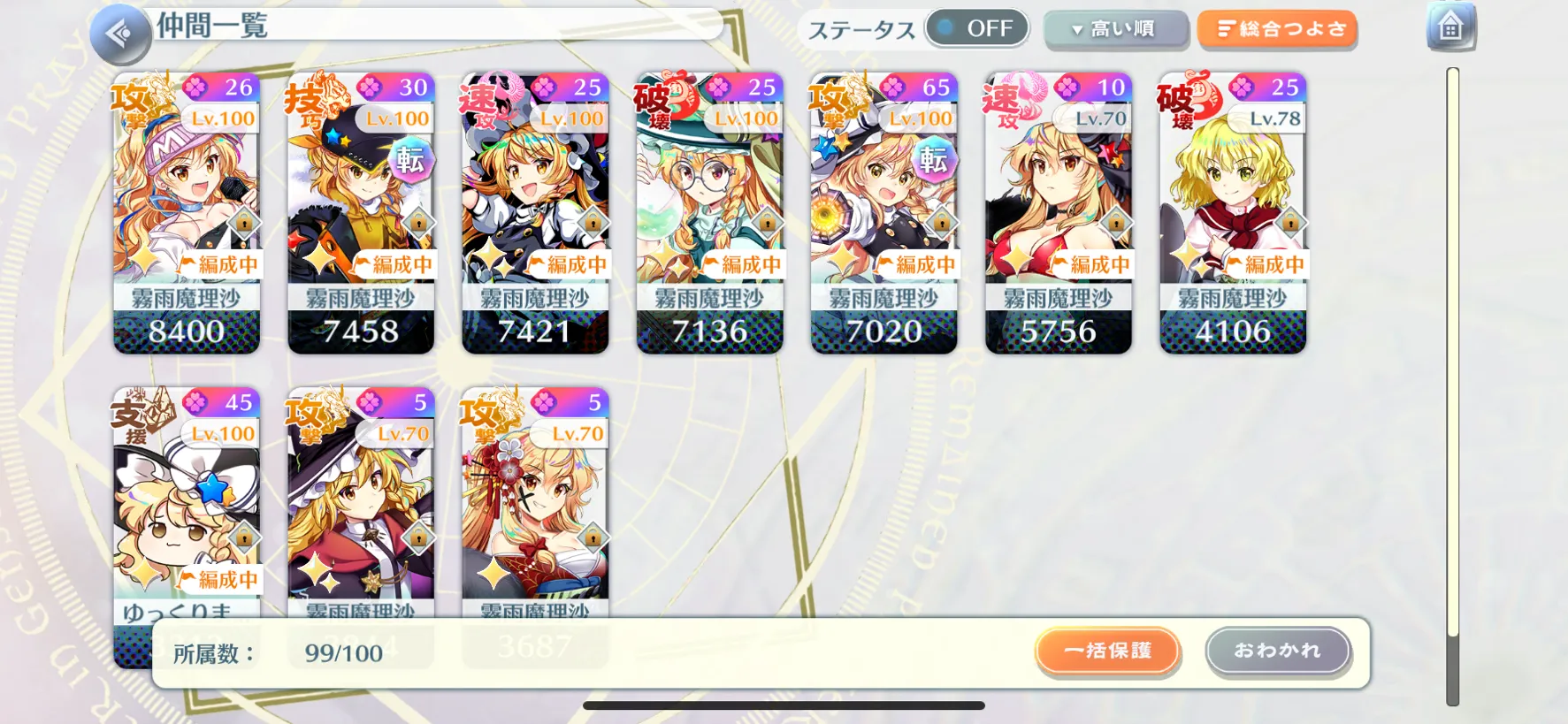
Task: Switch sort order 高い順 dropdown
Action: [1115, 29]
